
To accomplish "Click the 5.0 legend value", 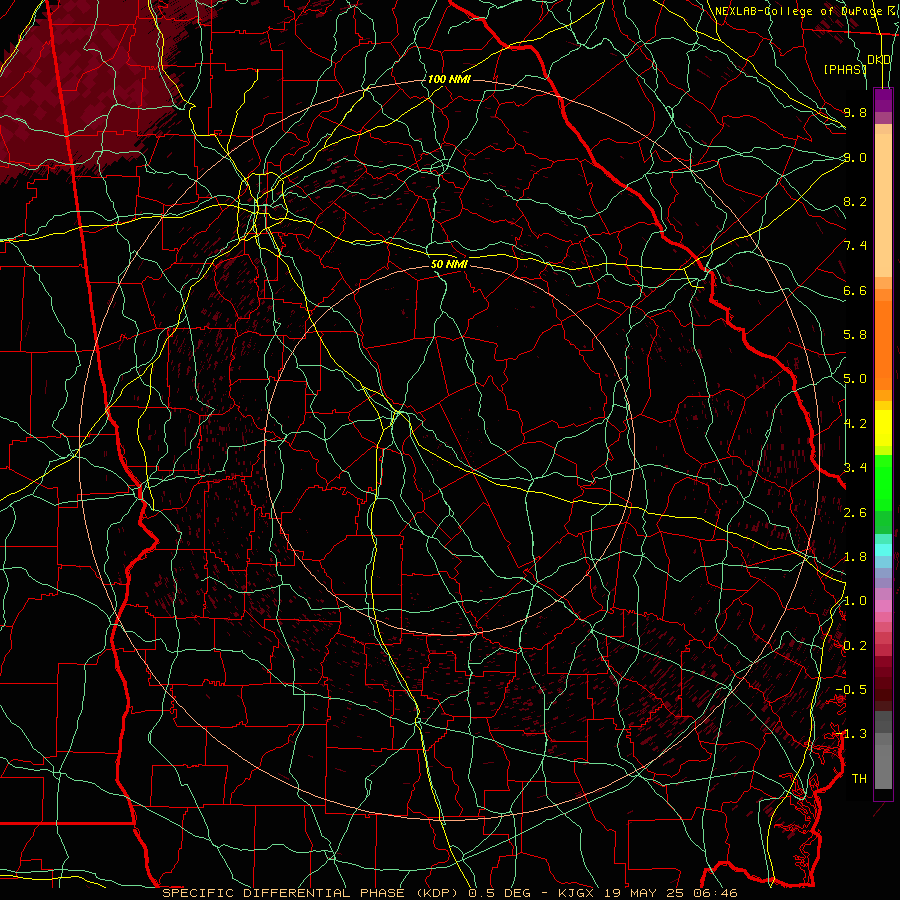I will click(x=855, y=379).
